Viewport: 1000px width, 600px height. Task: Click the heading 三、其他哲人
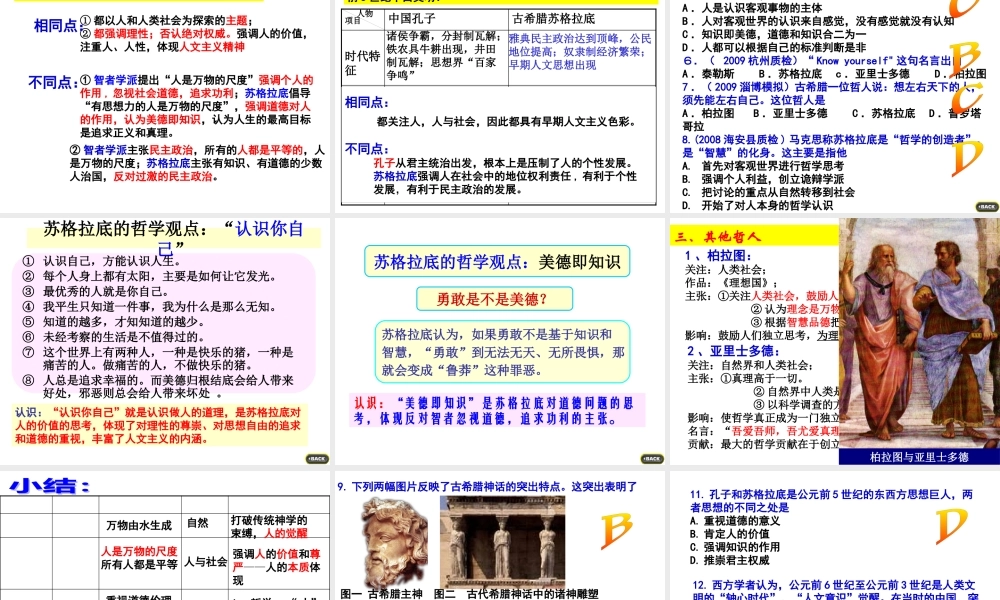(718, 237)
